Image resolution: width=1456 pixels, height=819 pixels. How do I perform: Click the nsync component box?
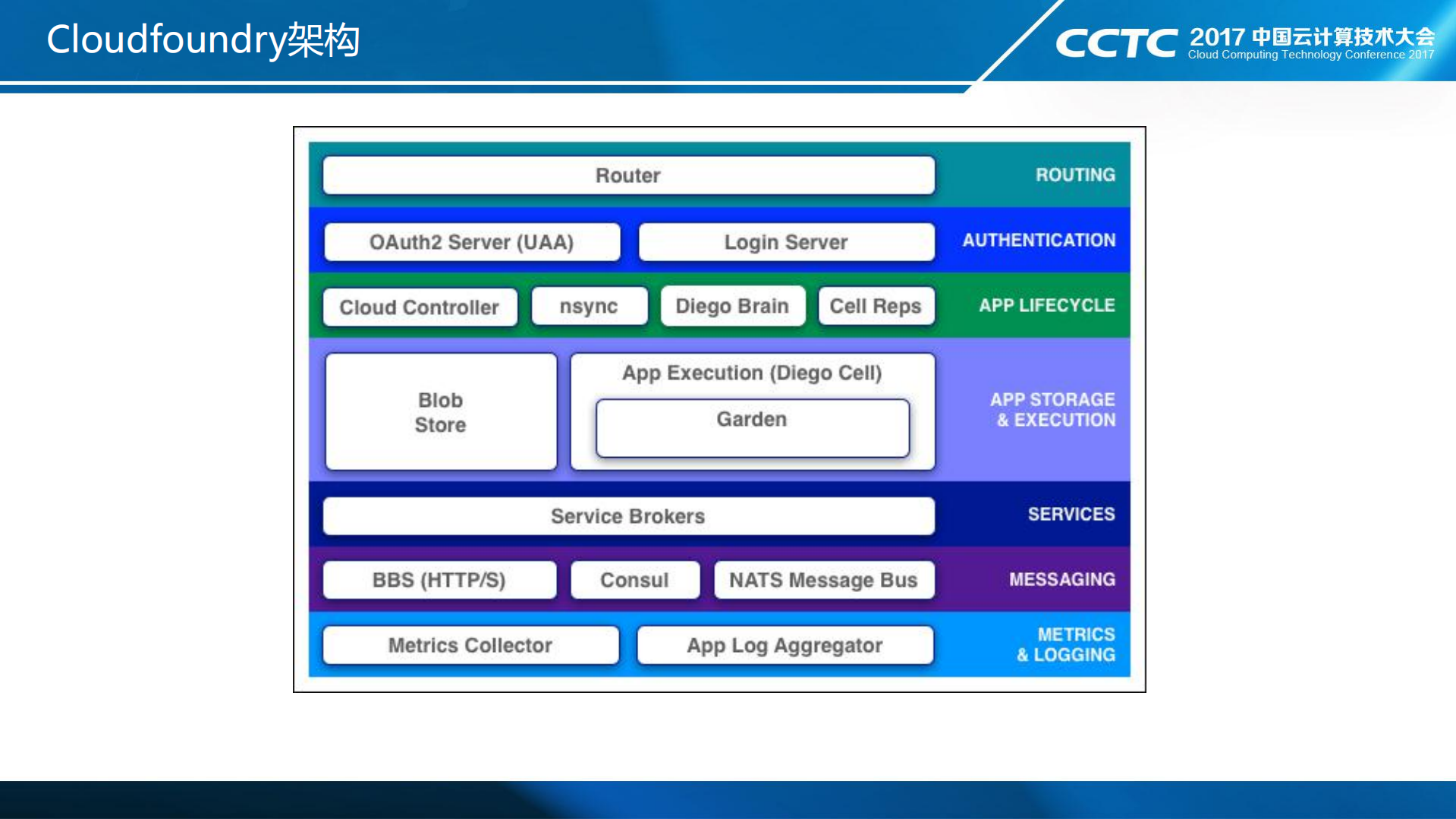tap(589, 307)
